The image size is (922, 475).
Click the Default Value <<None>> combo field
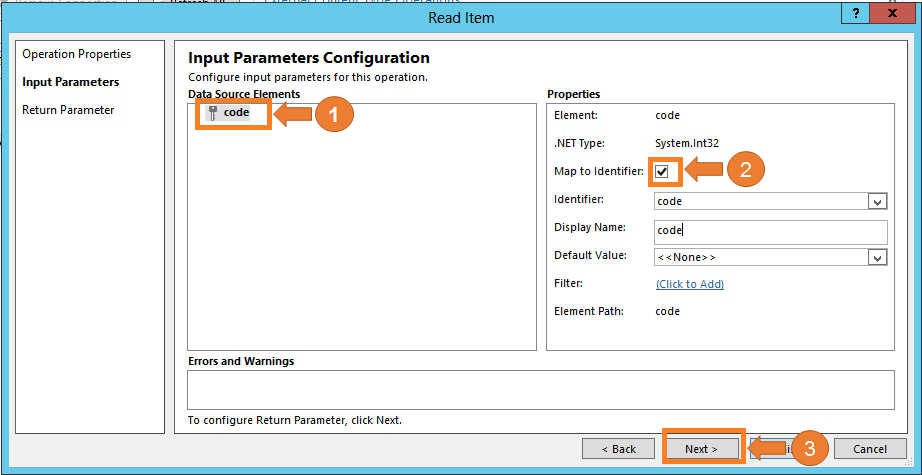pyautogui.click(x=760, y=258)
